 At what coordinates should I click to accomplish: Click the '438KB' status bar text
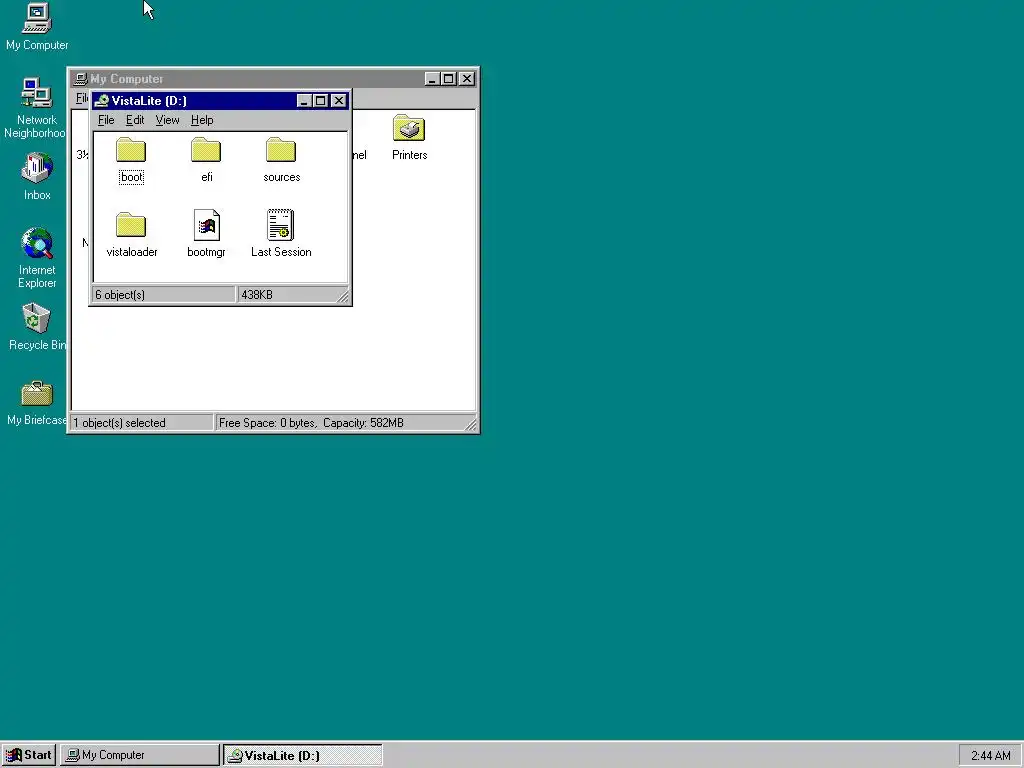pos(257,295)
